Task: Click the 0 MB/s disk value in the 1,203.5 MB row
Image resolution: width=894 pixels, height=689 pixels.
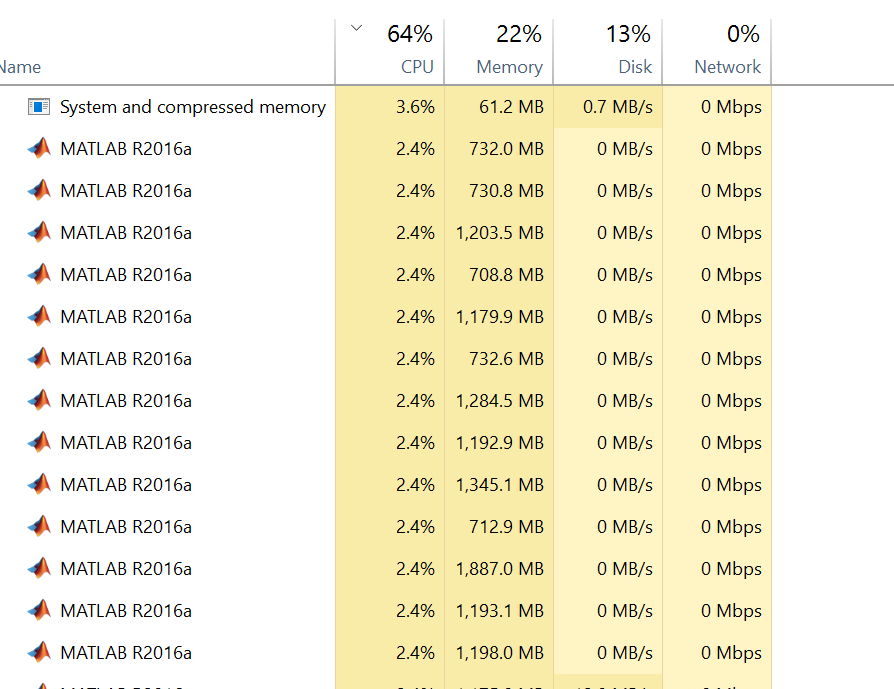Action: click(x=625, y=233)
